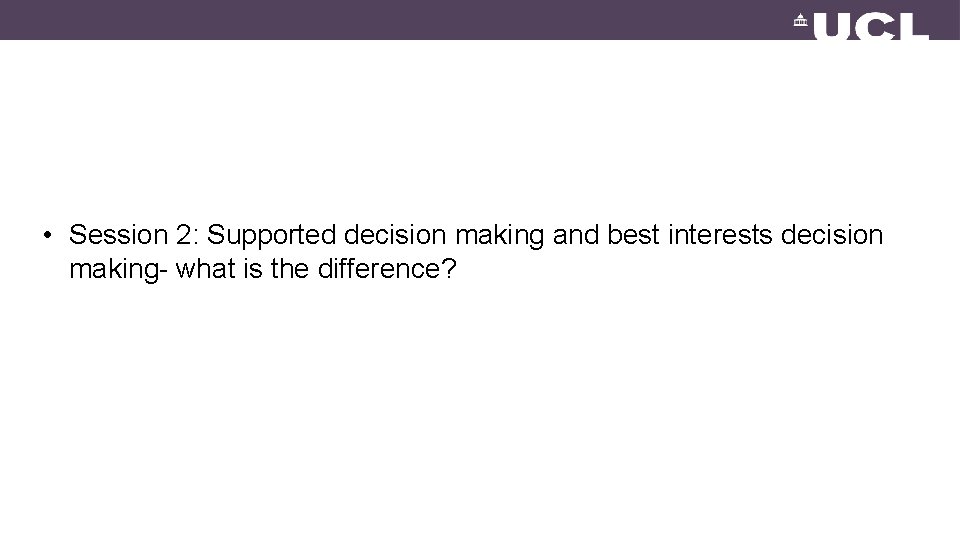
Task: Click the word "making" before "and"
Action: tap(500, 236)
